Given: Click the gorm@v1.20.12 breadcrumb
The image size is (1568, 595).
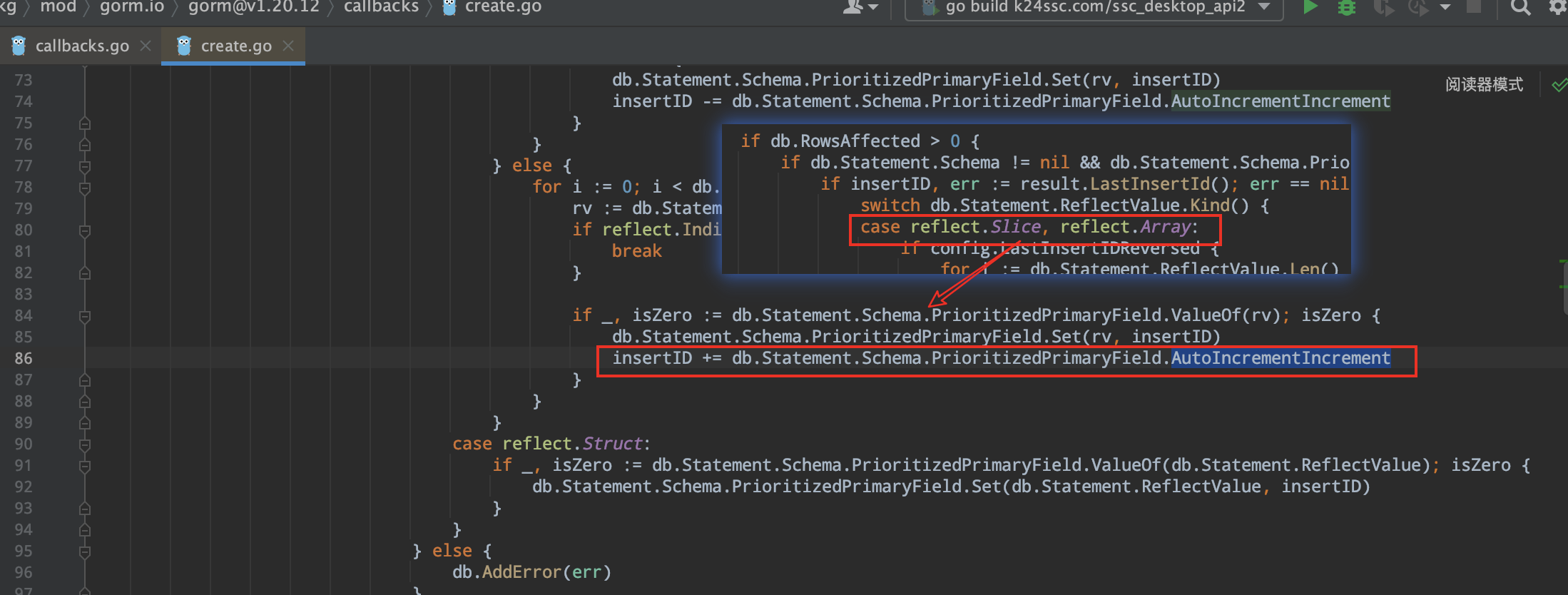Looking at the screenshot, I should pyautogui.click(x=253, y=7).
